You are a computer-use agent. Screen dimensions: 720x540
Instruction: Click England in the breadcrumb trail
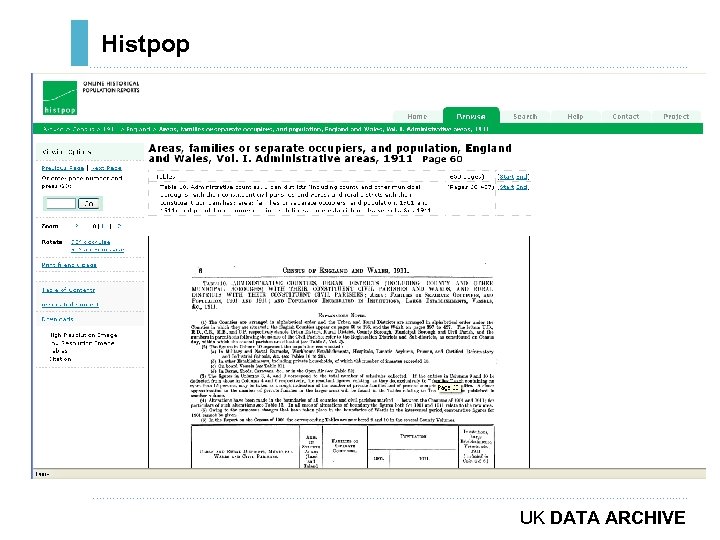138,129
